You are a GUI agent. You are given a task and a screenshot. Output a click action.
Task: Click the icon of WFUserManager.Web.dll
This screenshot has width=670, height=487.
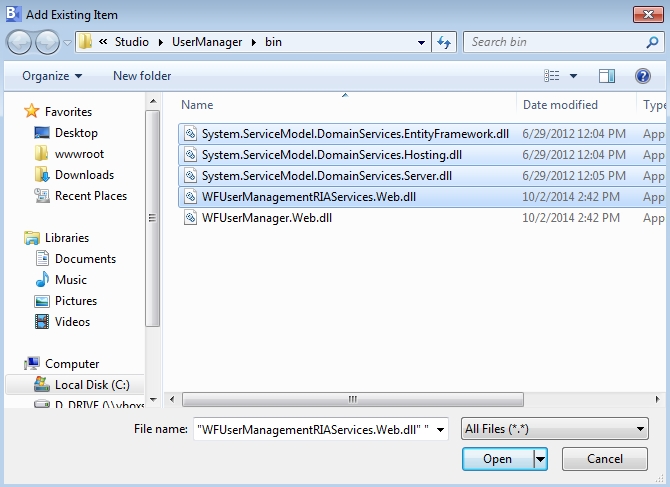click(190, 217)
